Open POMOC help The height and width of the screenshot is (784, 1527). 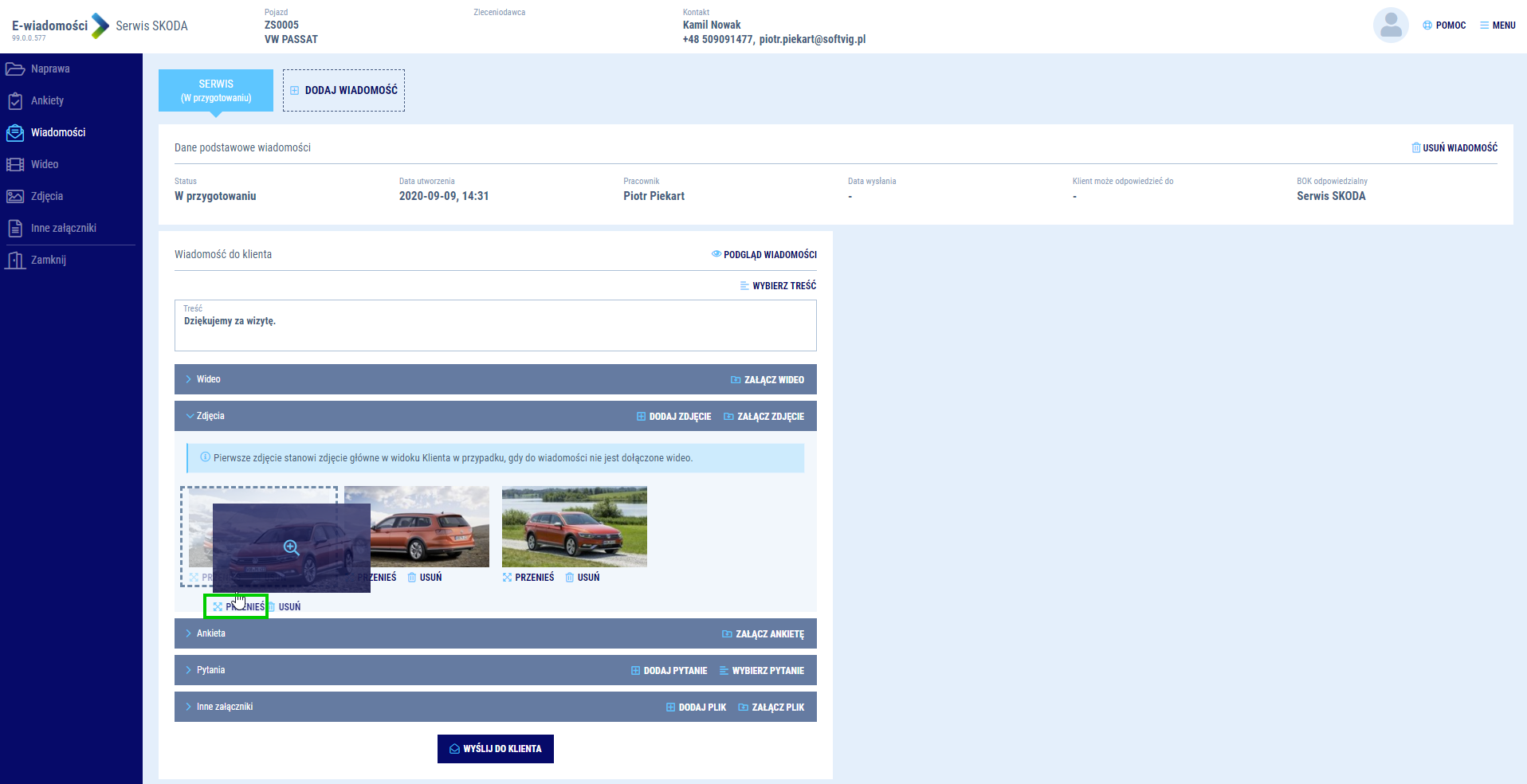coord(1444,25)
